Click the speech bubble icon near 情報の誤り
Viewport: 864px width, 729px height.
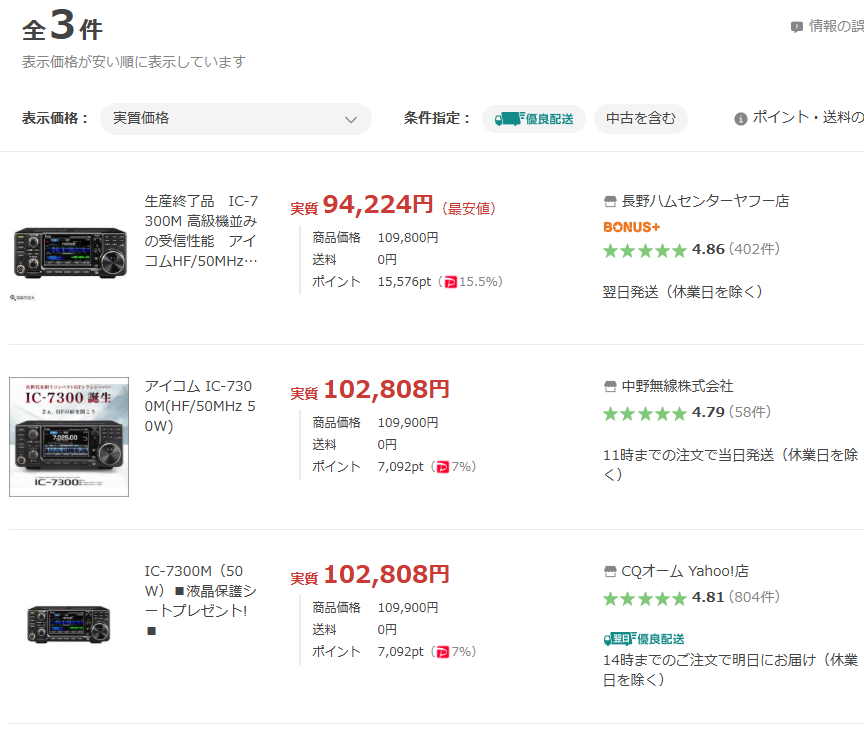(x=797, y=27)
